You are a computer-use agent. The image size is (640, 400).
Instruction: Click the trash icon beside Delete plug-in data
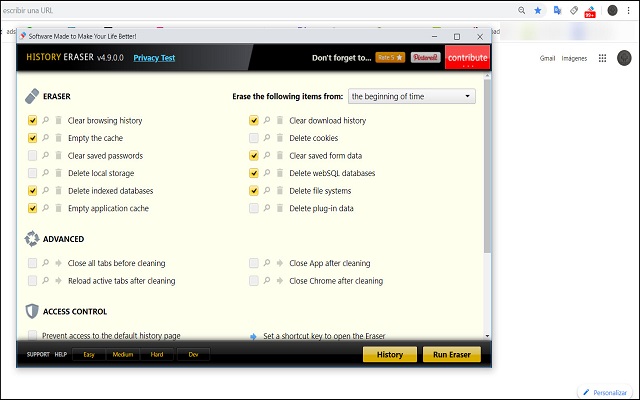279,208
